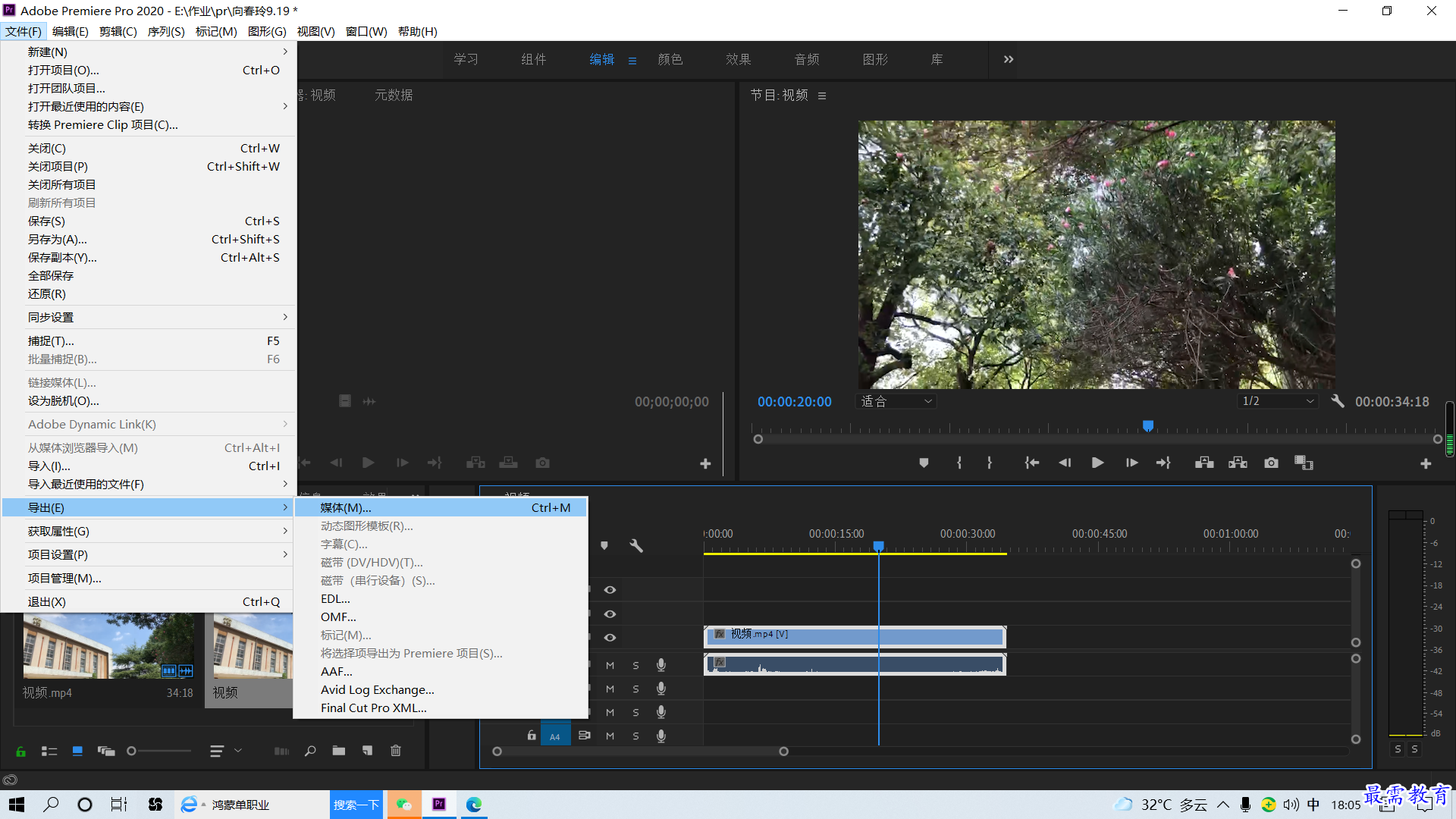The width and height of the screenshot is (1456, 819).
Task: Click Find magnifier in Project panel
Action: tap(310, 751)
